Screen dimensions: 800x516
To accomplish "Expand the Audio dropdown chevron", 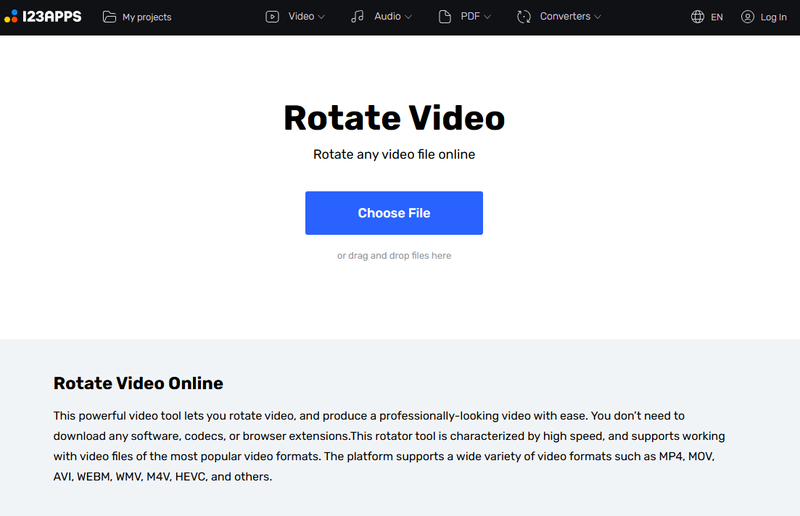I will 408,17.
